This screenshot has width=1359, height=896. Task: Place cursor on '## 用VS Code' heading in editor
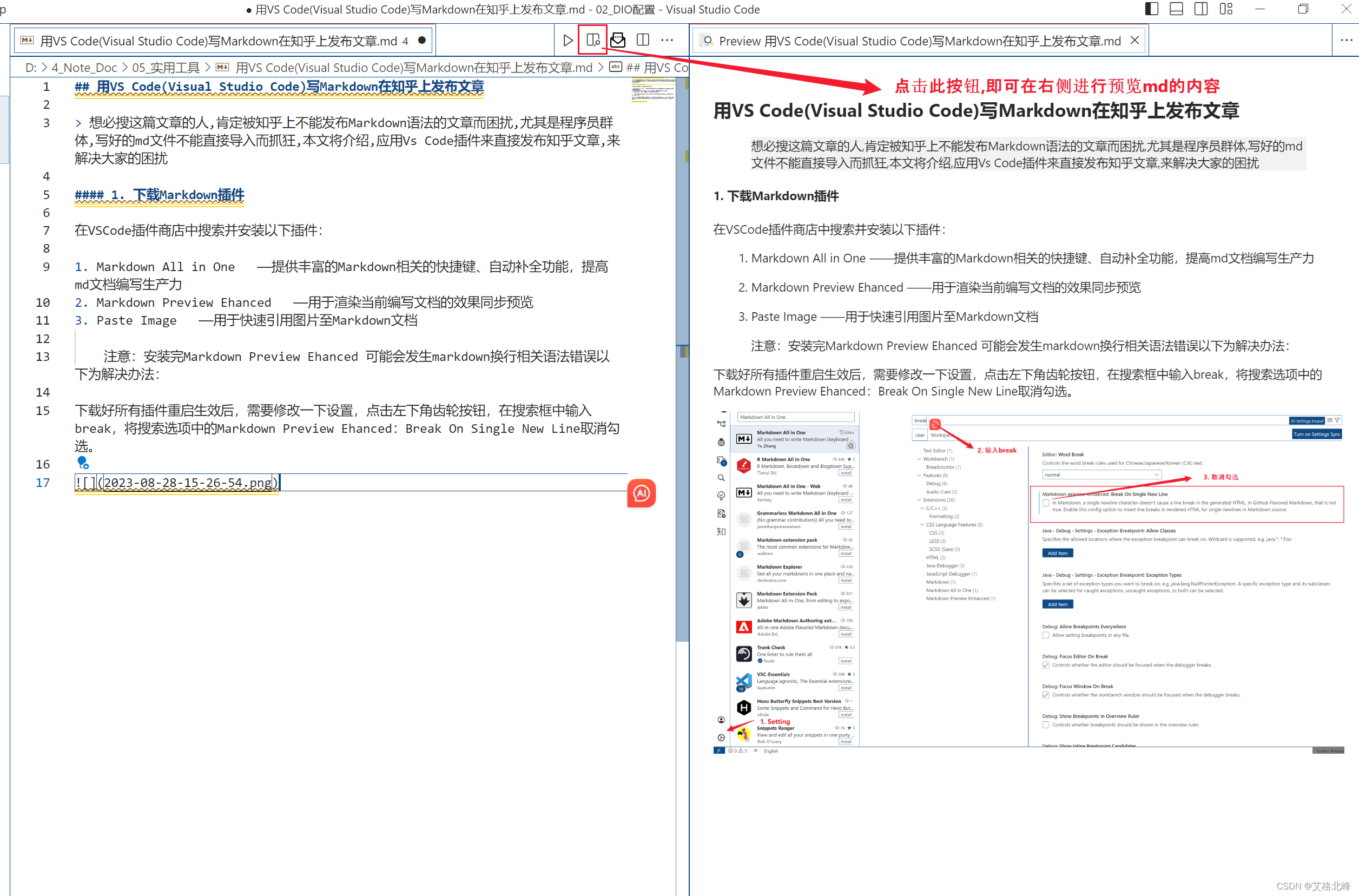(279, 87)
